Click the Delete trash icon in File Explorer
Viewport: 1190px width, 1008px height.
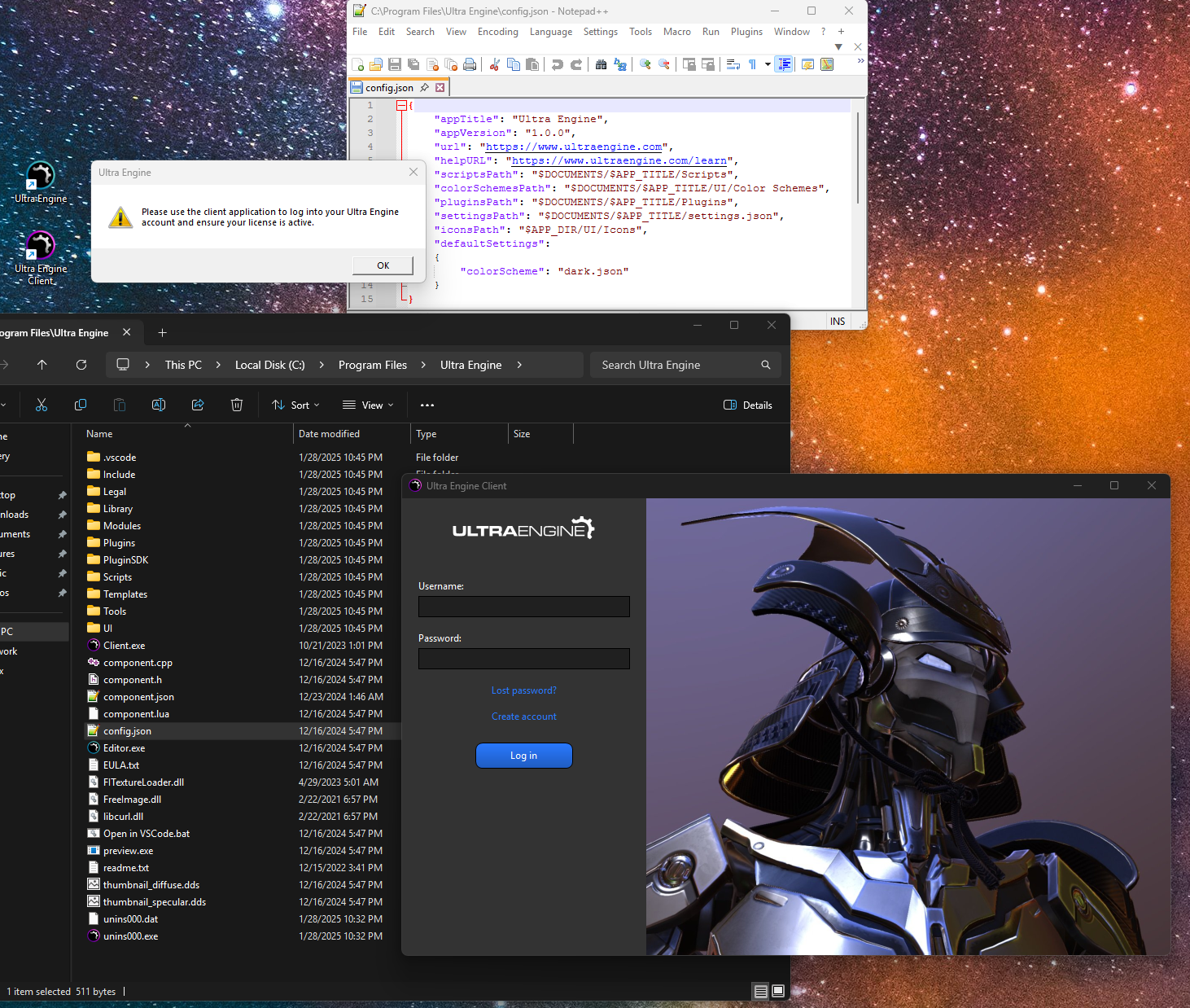click(237, 405)
